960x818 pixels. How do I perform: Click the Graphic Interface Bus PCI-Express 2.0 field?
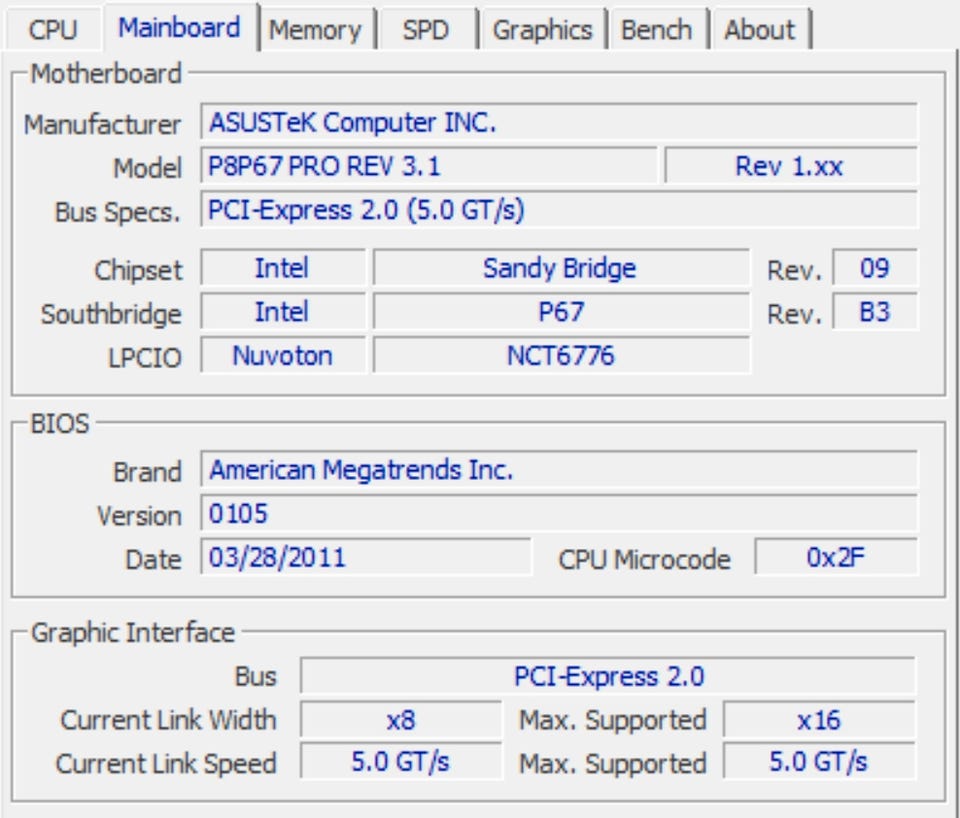pyautogui.click(x=608, y=676)
